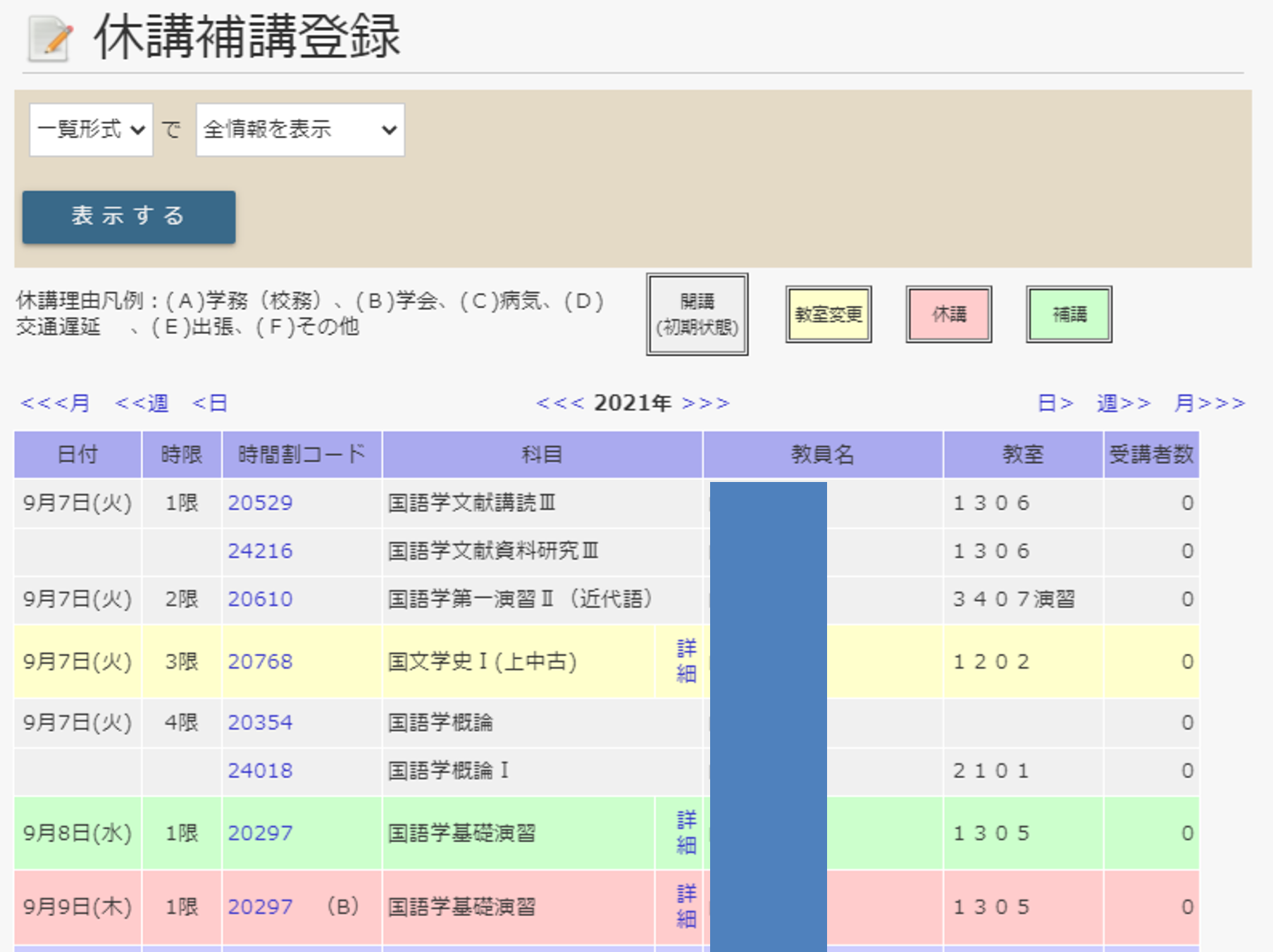Click classroom 2101 cell
Viewport: 1273px width, 952px height.
1024,771
